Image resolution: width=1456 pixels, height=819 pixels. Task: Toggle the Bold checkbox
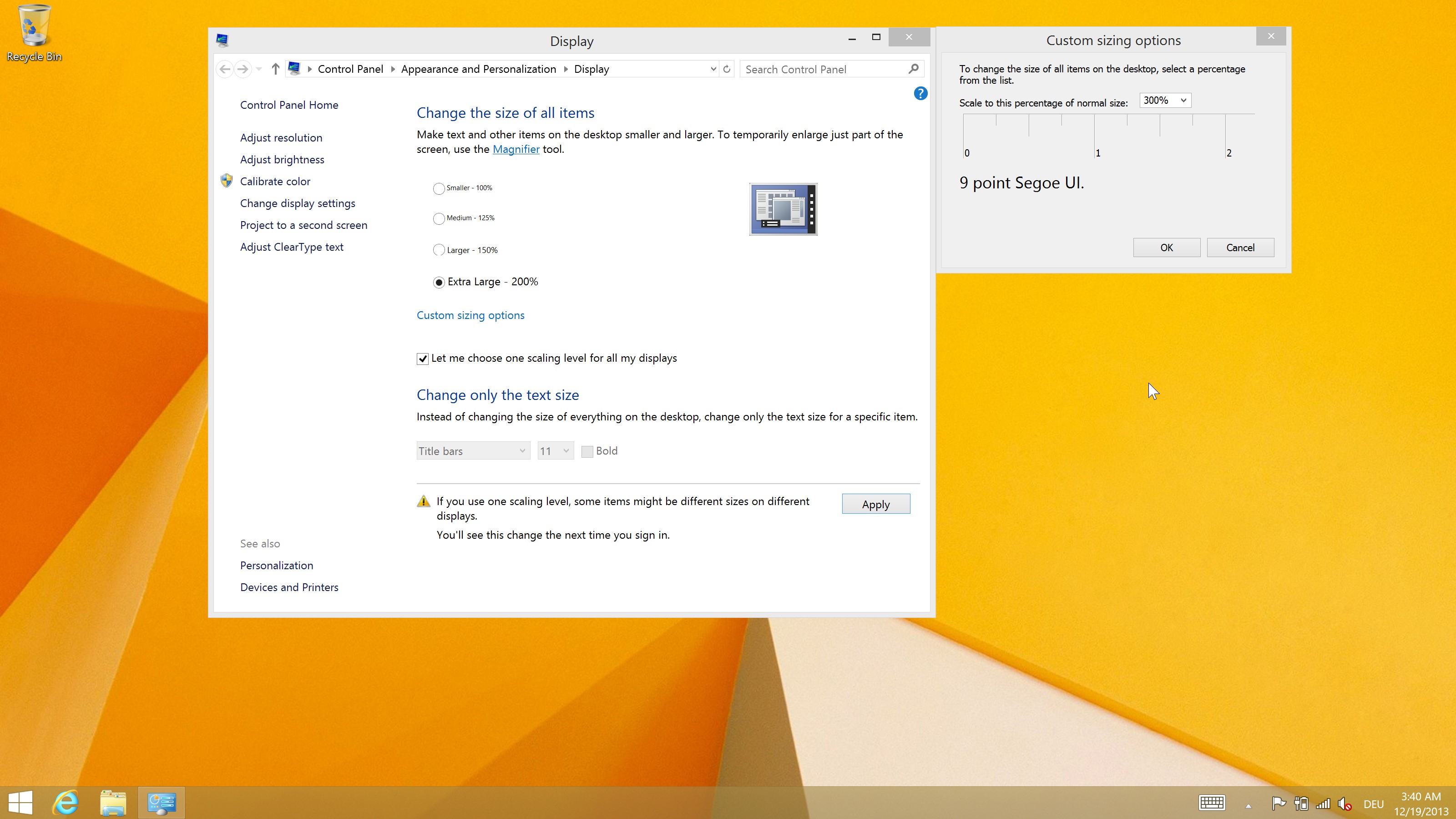(x=587, y=451)
